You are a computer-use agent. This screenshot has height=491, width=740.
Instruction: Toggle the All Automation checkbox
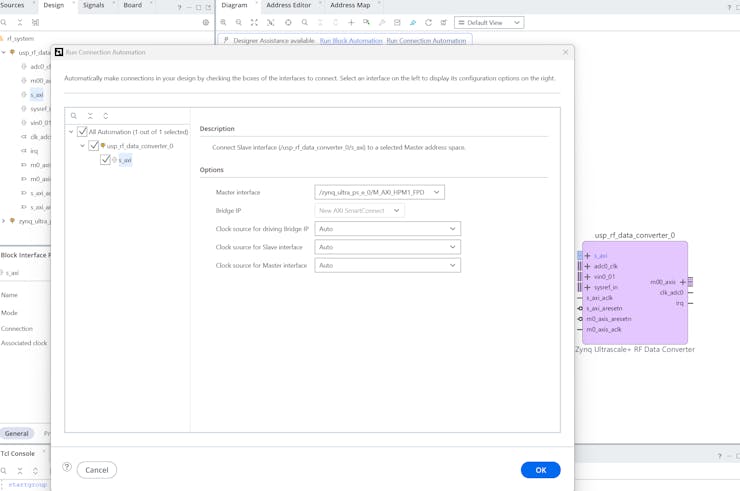(x=83, y=132)
